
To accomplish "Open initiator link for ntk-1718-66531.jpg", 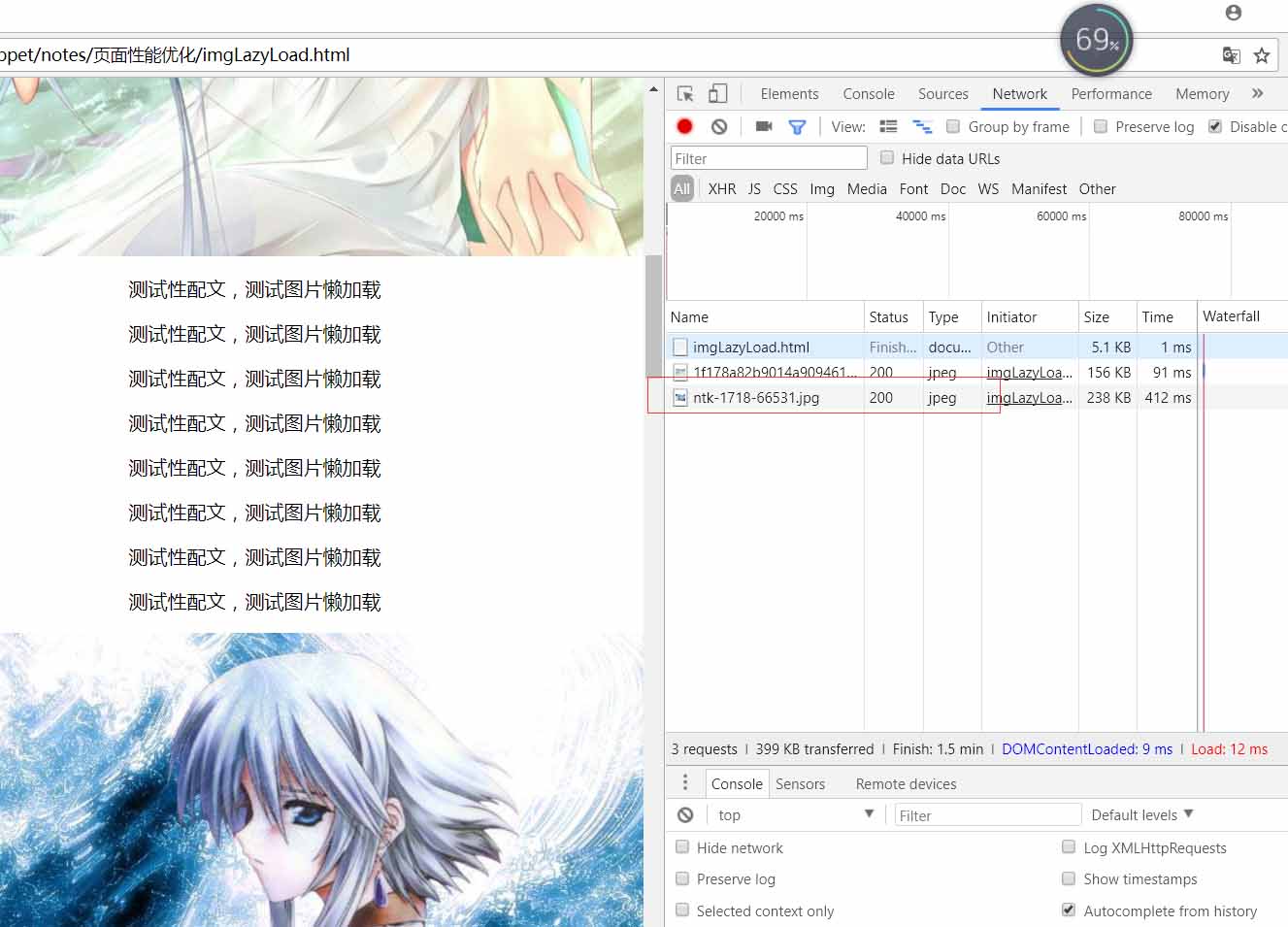I will (x=1029, y=398).
